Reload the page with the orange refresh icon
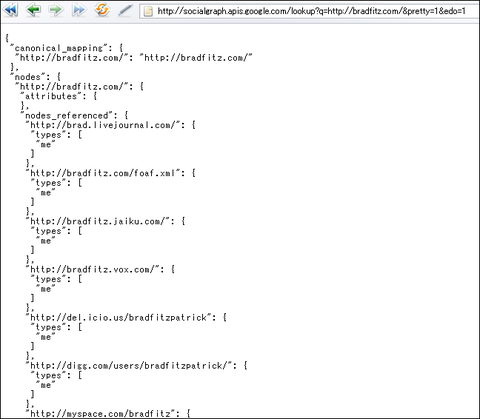480x419 pixels. click(102, 10)
